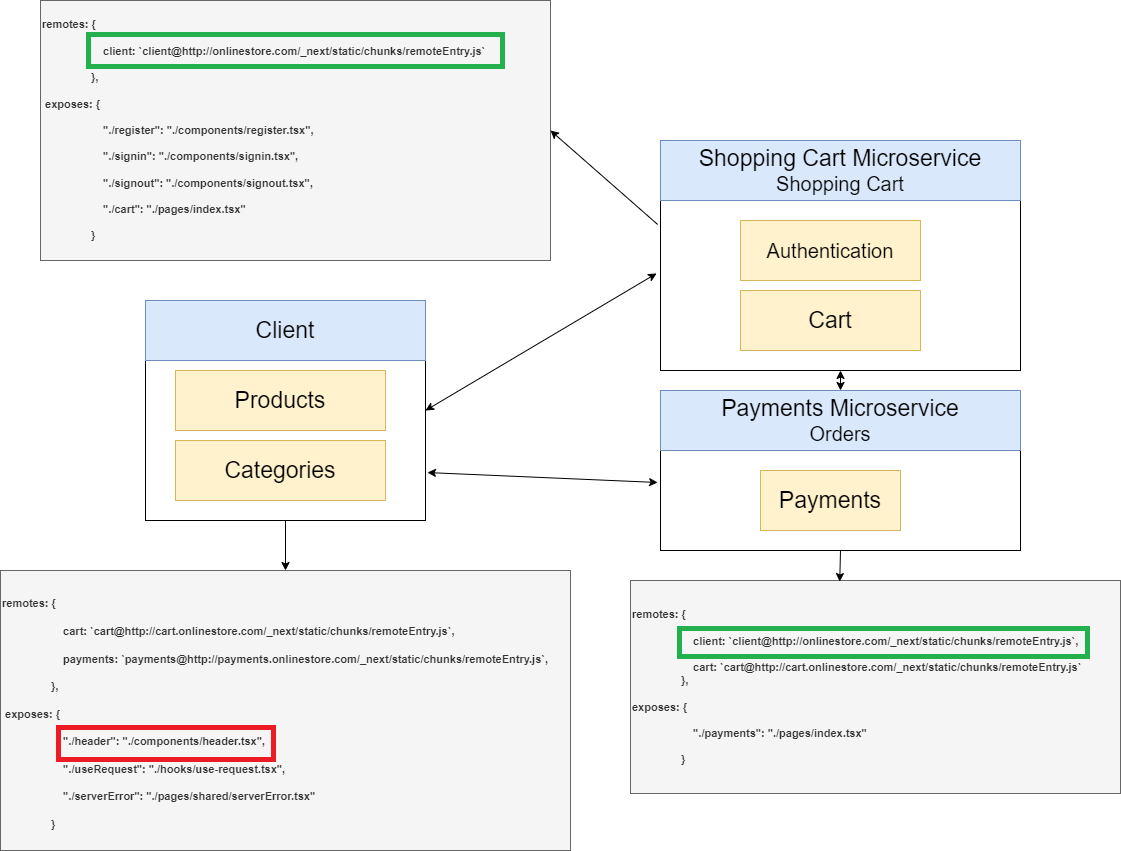Click the Shopping Cart Microservice header

839,170
